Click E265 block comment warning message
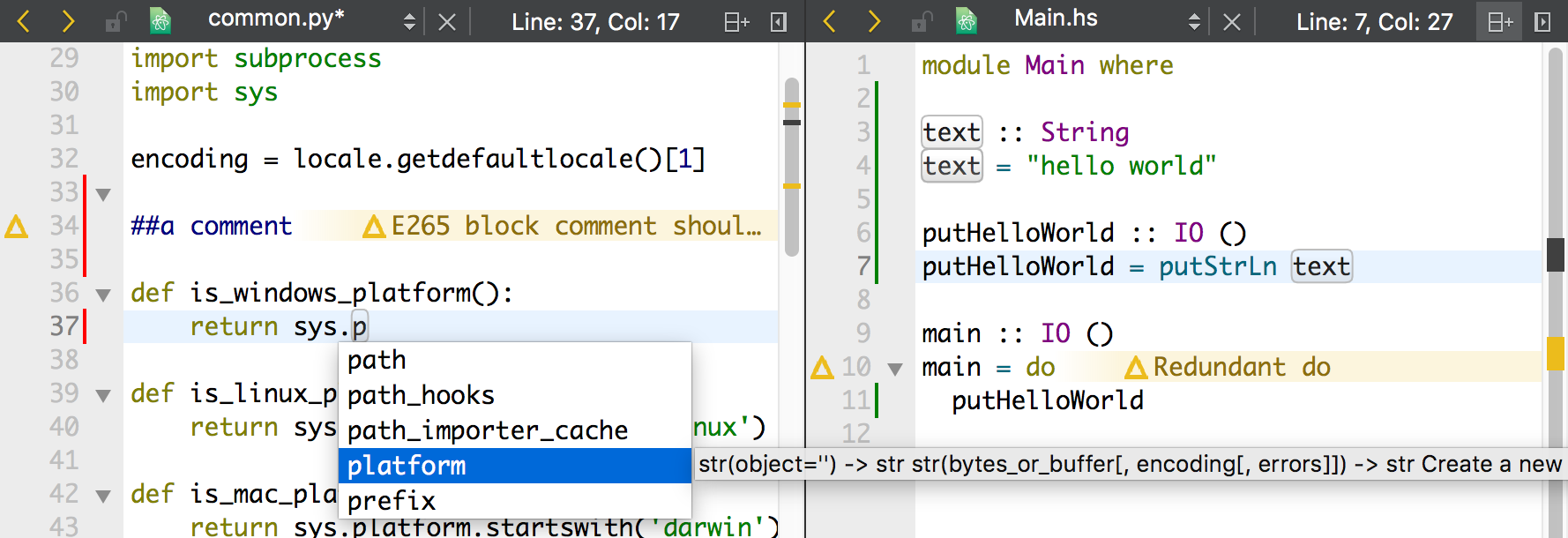This screenshot has height=538, width=1568. 564,226
